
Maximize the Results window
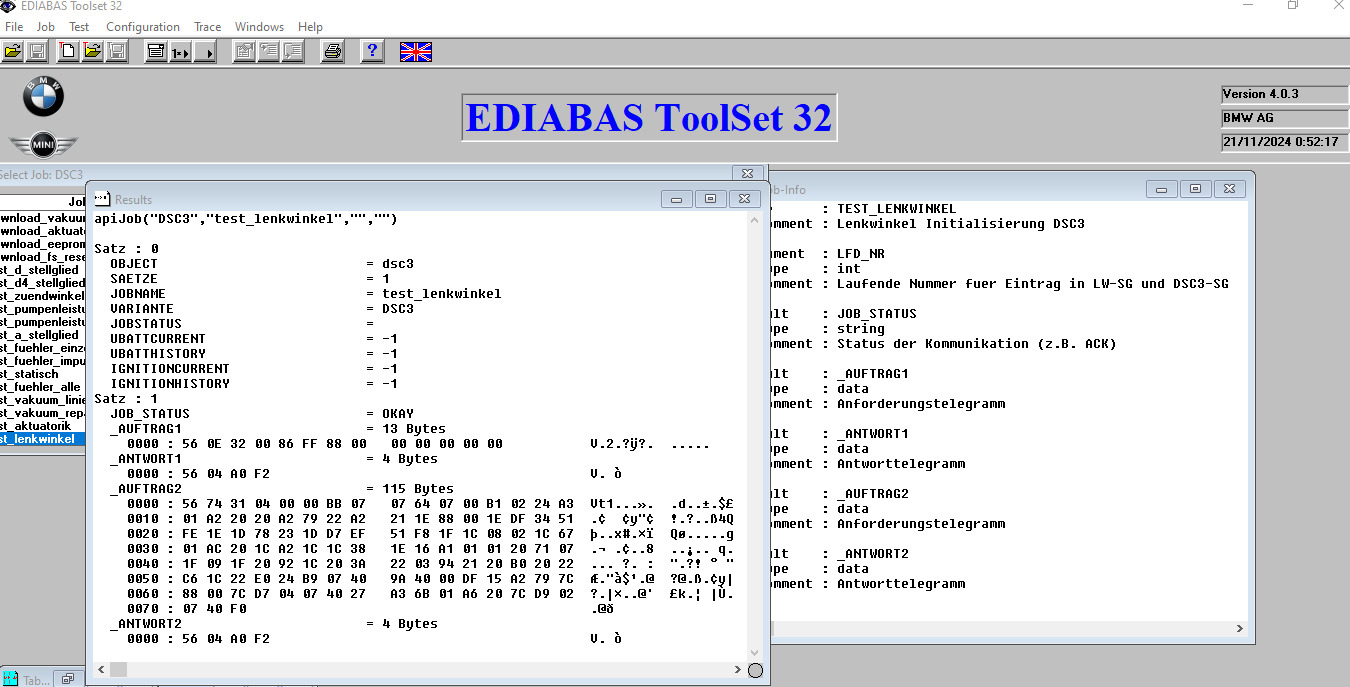[710, 199]
